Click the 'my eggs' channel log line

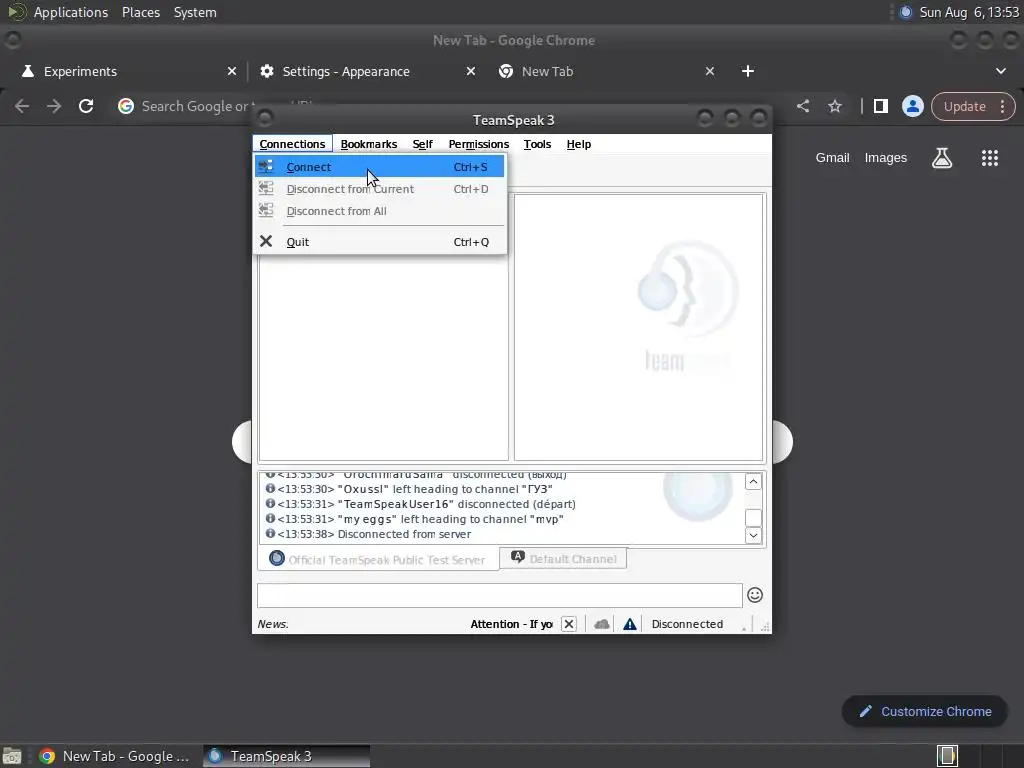pos(414,519)
